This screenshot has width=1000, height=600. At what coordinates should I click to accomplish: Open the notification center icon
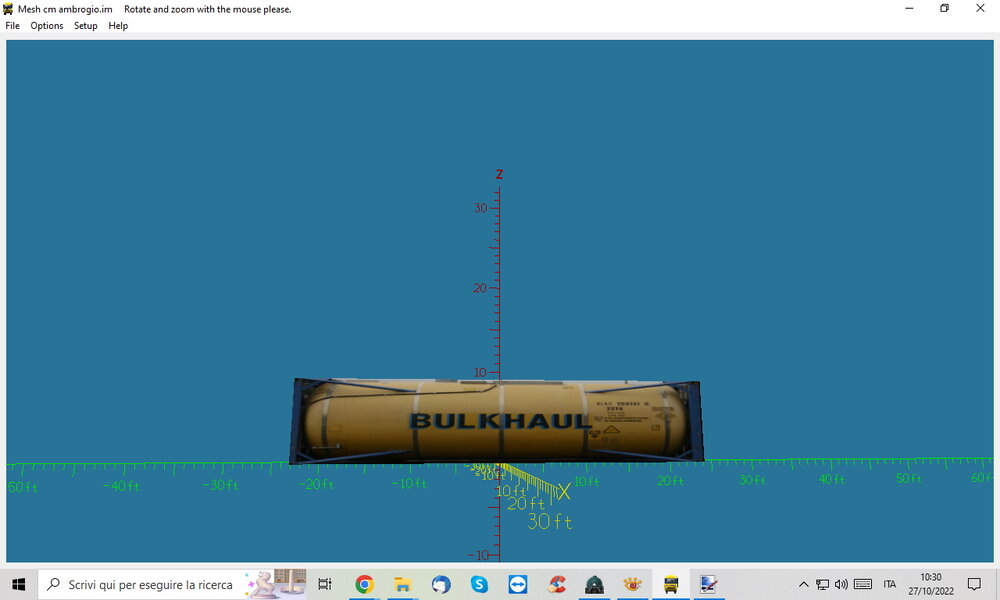(974, 584)
